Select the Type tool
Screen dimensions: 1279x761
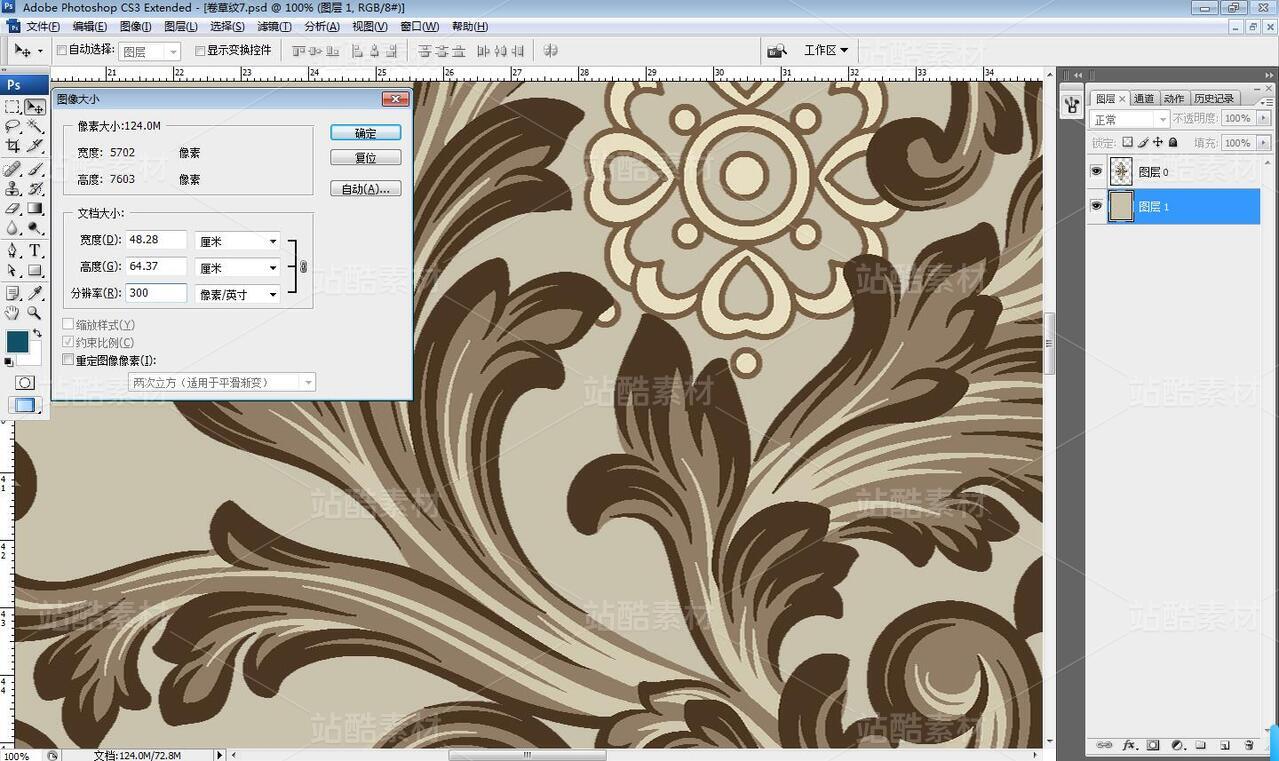pos(35,250)
